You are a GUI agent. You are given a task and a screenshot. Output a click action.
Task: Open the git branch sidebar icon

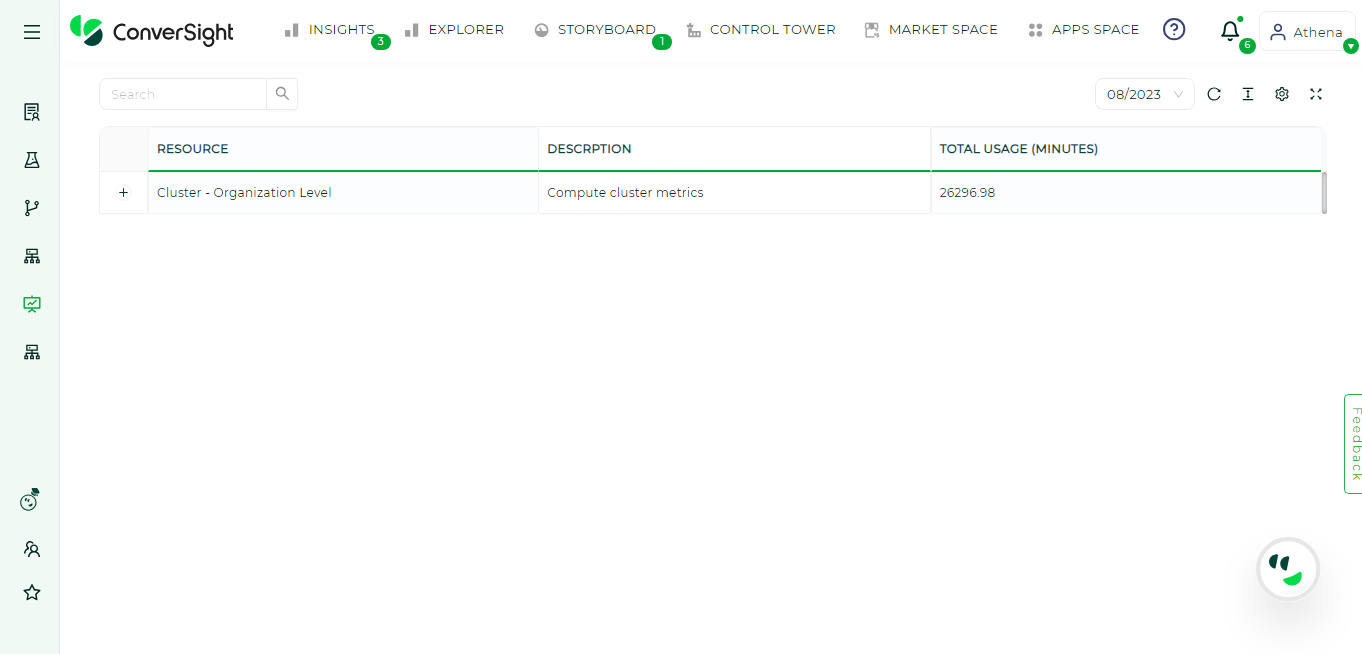(32, 208)
